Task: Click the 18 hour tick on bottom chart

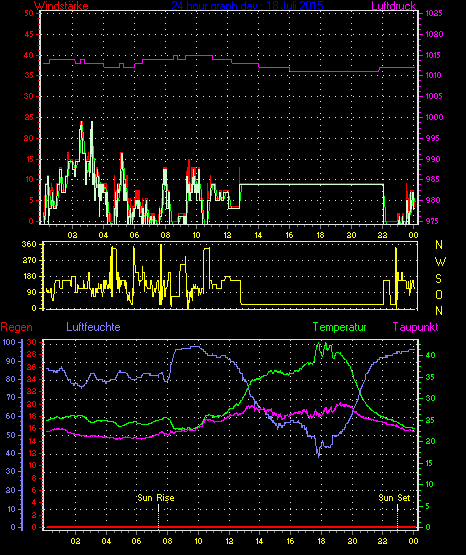Action: pyautogui.click(x=321, y=541)
